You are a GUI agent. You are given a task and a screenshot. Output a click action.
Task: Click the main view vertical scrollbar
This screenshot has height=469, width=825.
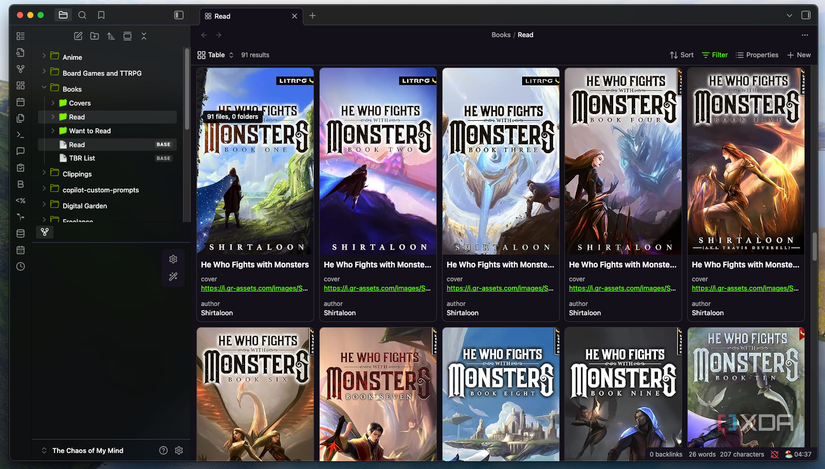tap(815, 245)
